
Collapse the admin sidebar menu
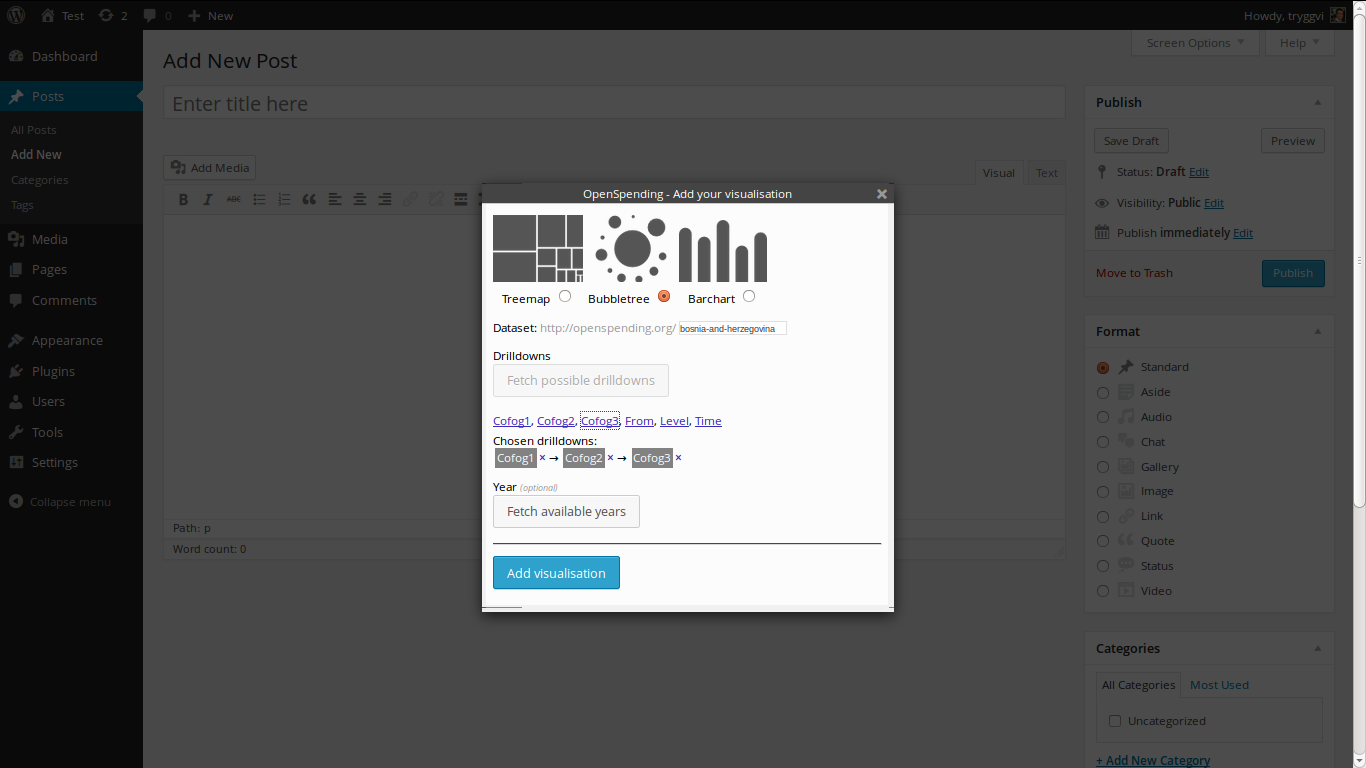pos(60,502)
